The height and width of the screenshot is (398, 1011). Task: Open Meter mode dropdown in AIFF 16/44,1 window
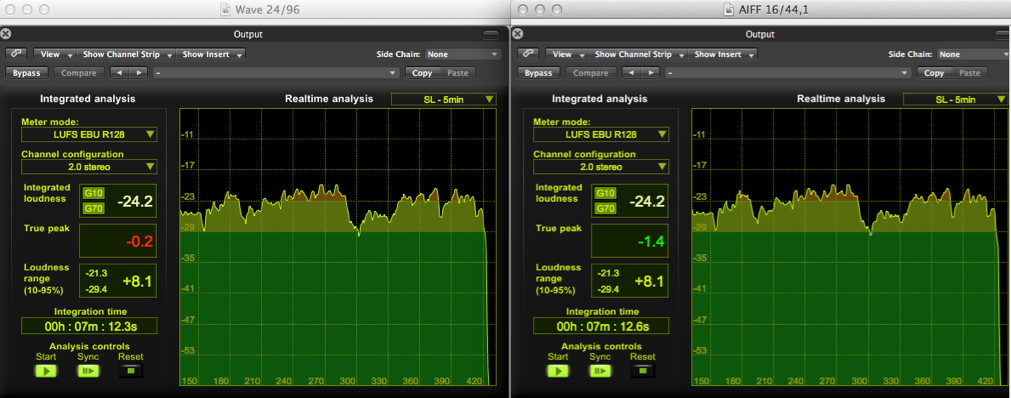point(601,134)
